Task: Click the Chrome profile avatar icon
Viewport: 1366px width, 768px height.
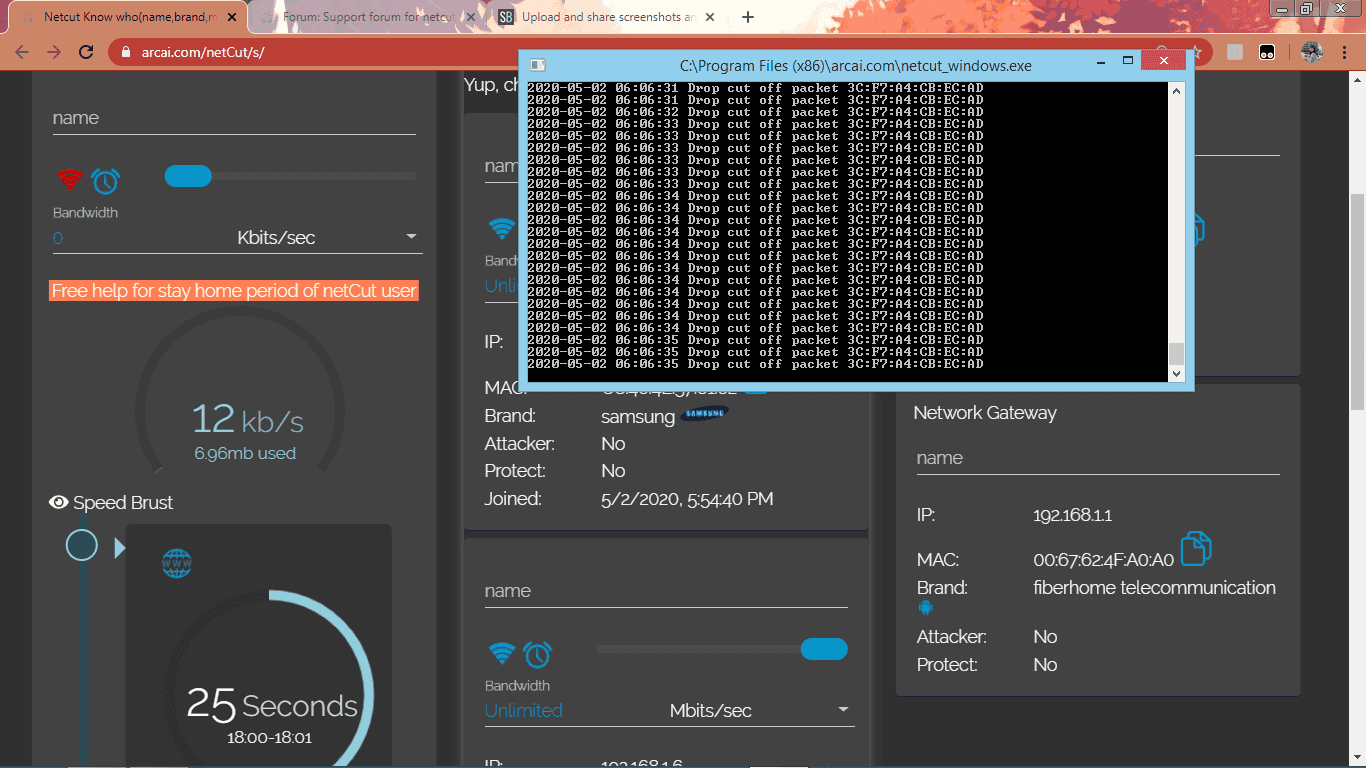Action: 1312,52
